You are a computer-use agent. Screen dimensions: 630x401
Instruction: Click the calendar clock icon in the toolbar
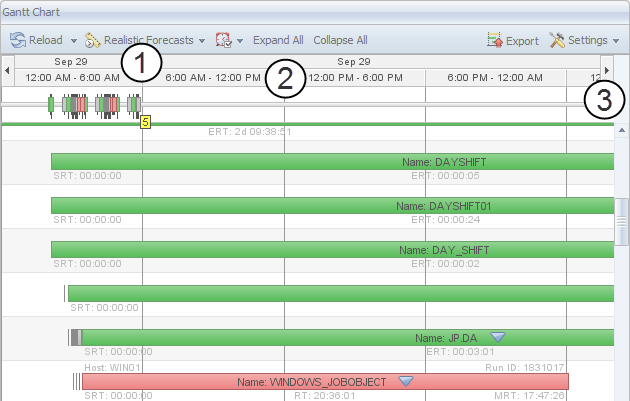[224, 40]
